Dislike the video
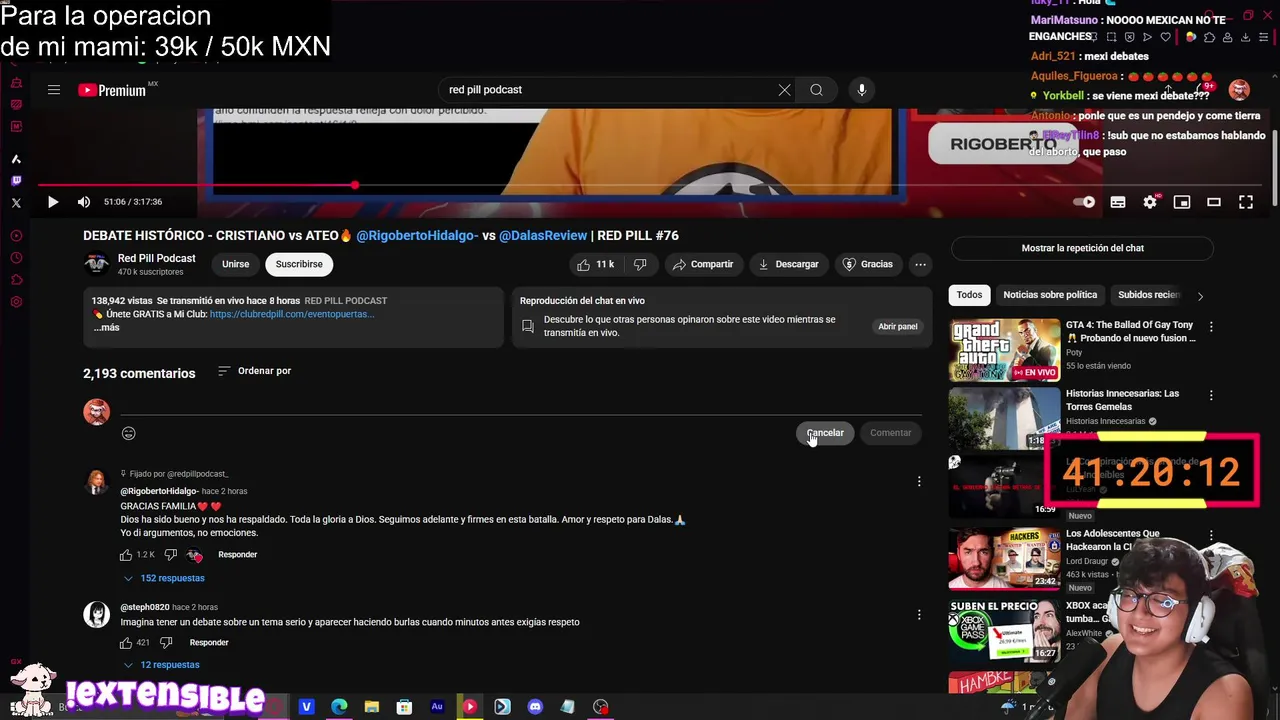 click(x=640, y=264)
